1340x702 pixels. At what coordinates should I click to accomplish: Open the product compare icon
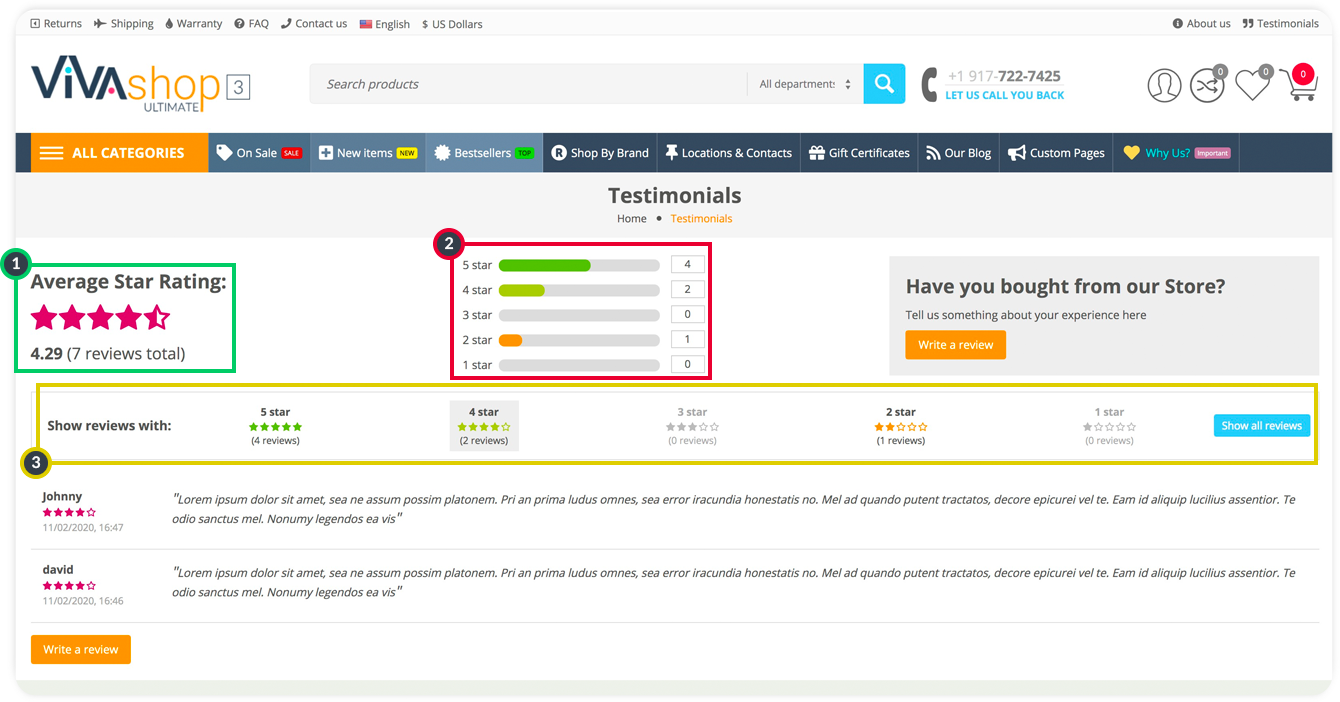click(x=1206, y=85)
